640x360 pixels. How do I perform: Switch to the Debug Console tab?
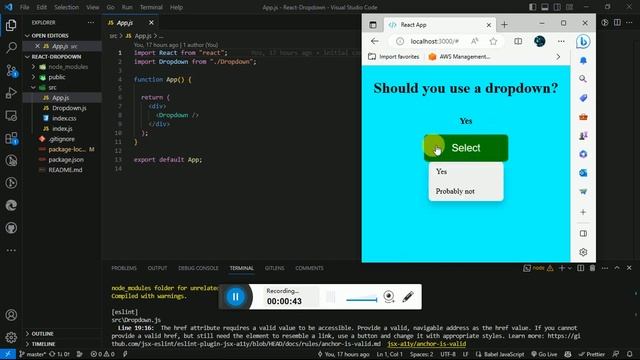(x=198, y=268)
